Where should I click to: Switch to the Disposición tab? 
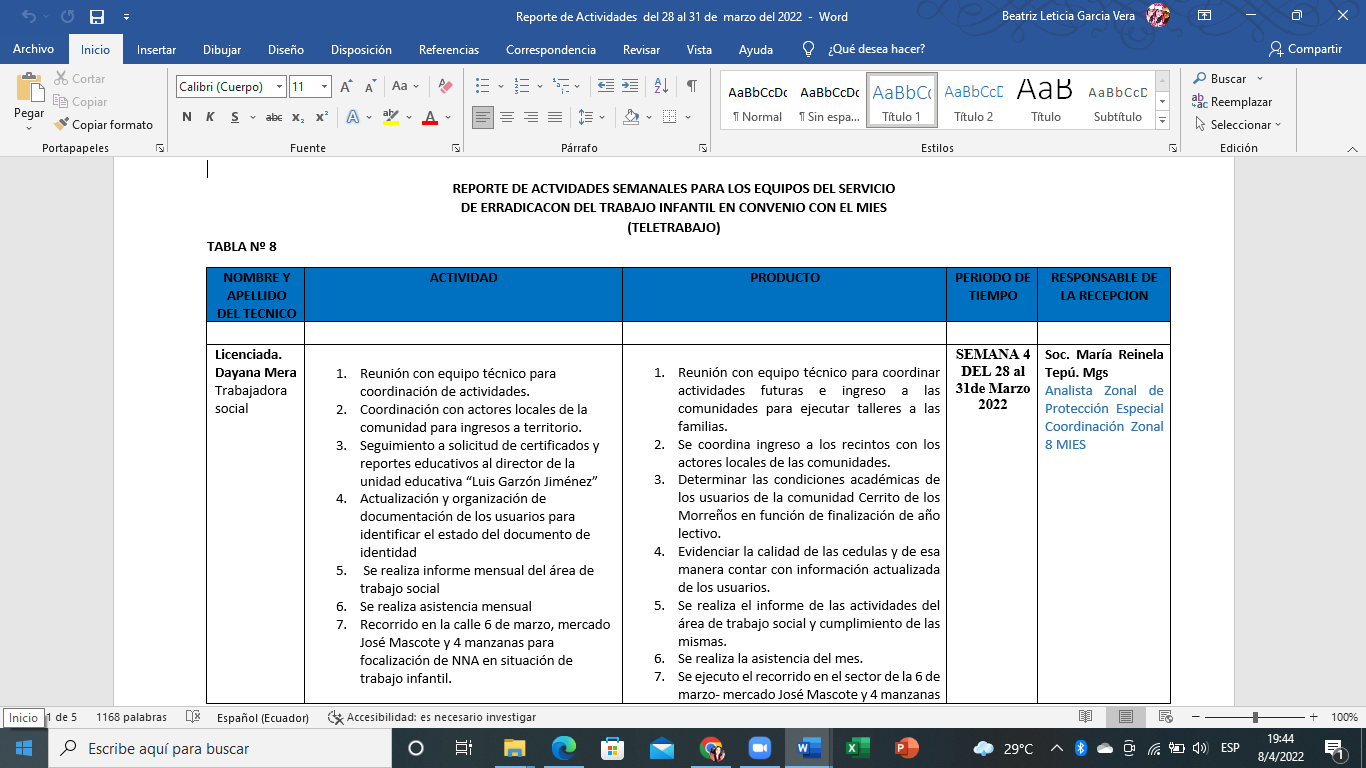point(361,49)
